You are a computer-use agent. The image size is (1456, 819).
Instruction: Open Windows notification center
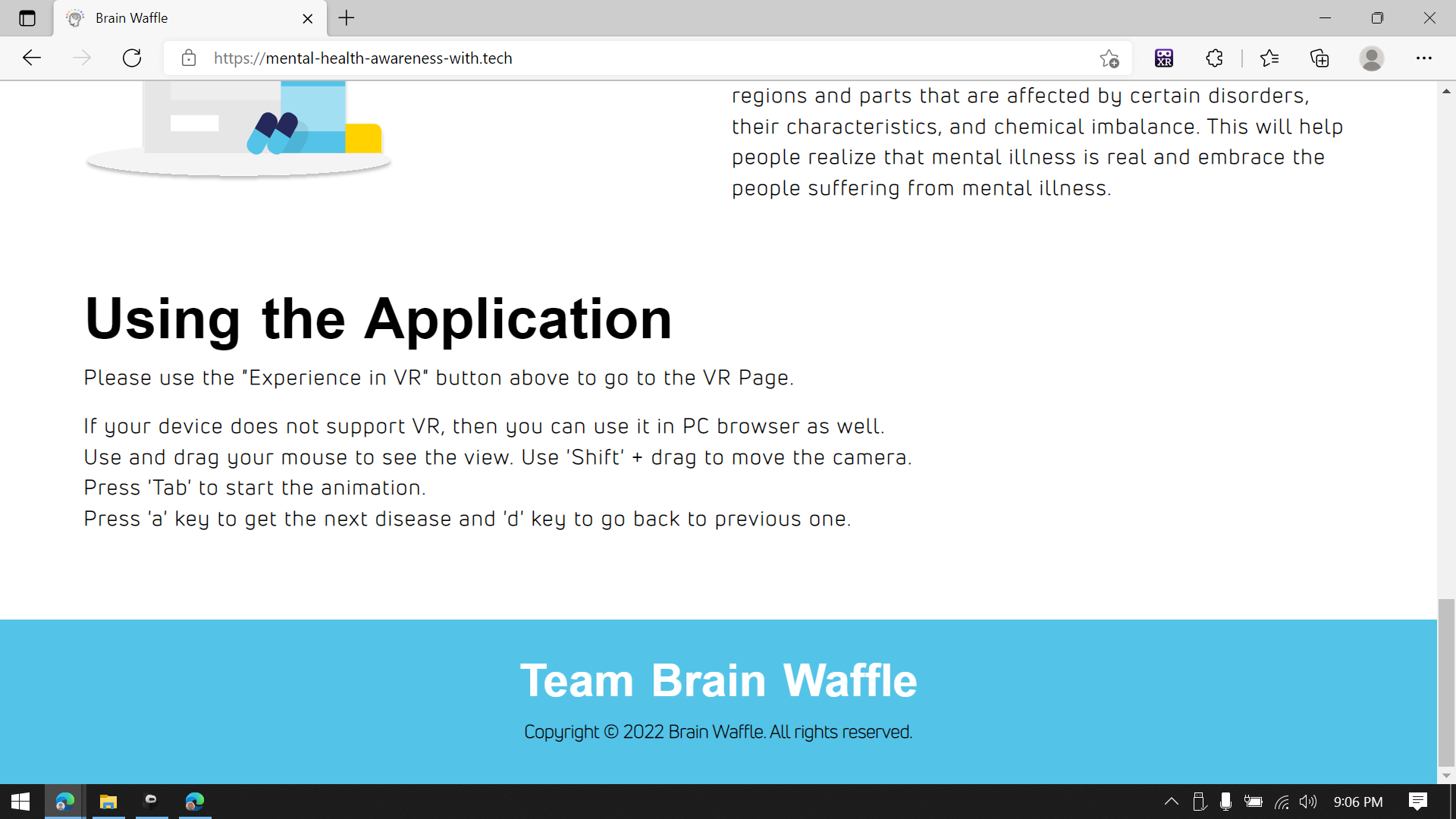point(1417,802)
